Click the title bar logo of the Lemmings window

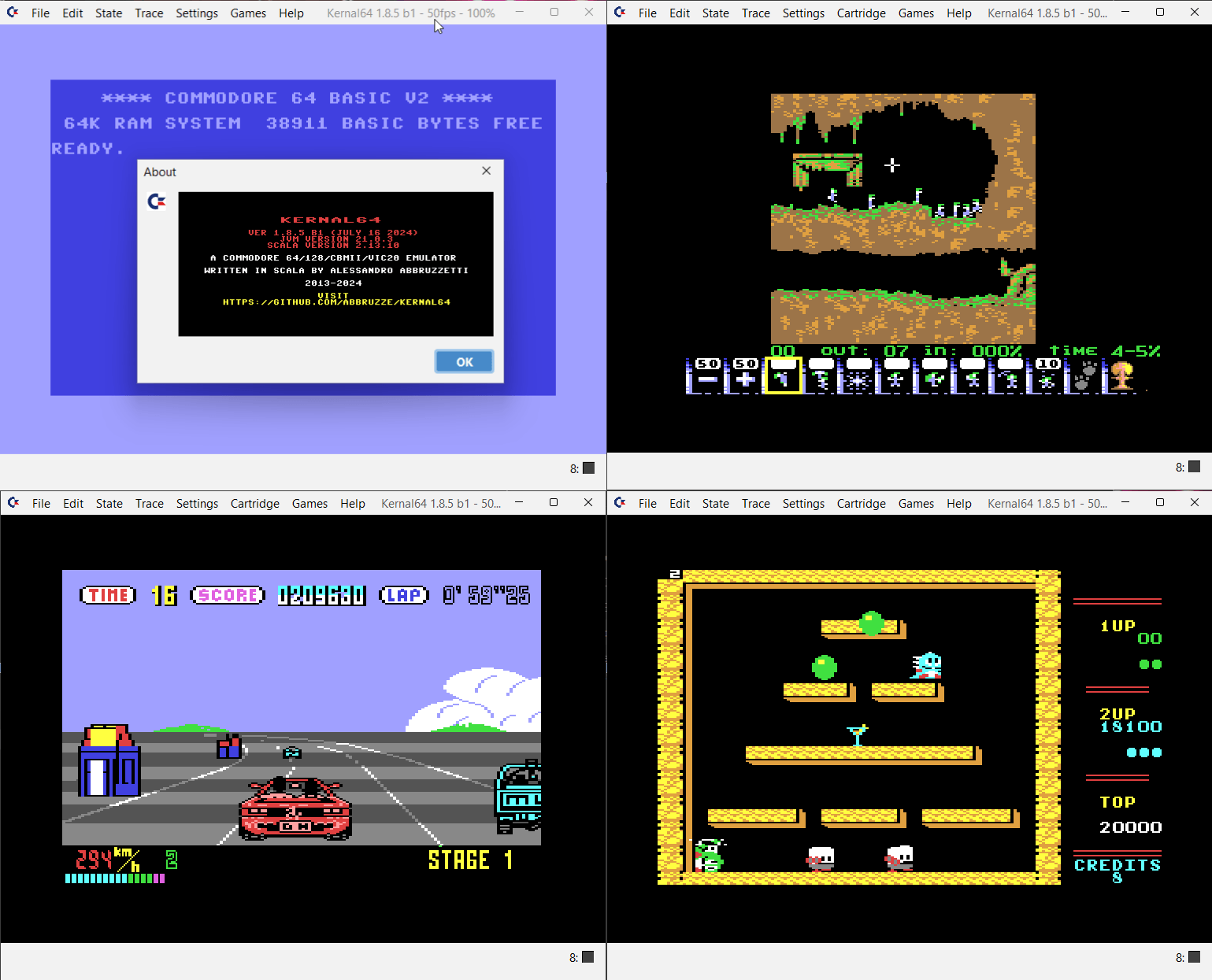(620, 13)
